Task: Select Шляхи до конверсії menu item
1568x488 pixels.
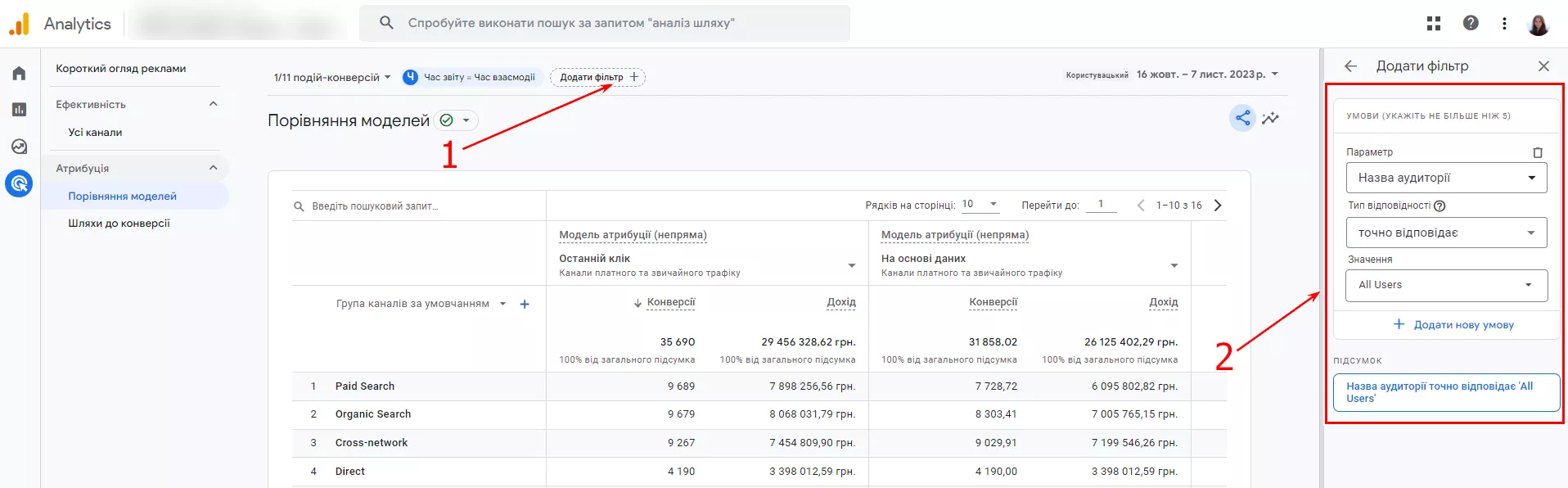Action: tap(119, 224)
